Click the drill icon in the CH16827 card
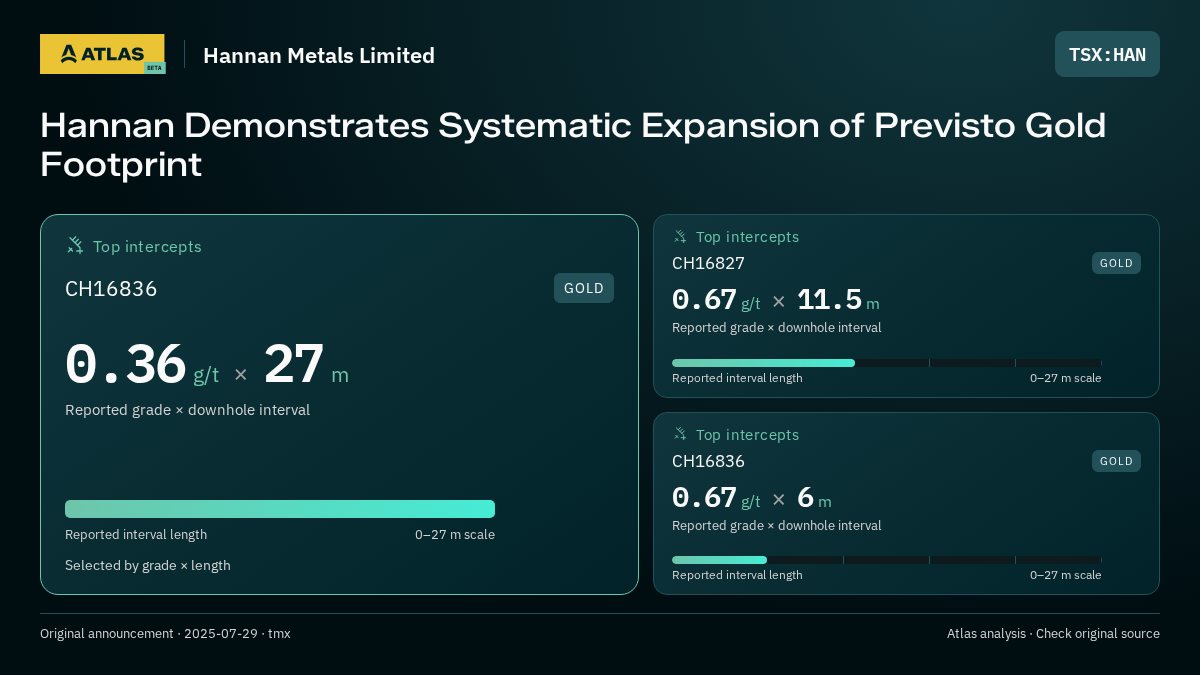 [680, 236]
